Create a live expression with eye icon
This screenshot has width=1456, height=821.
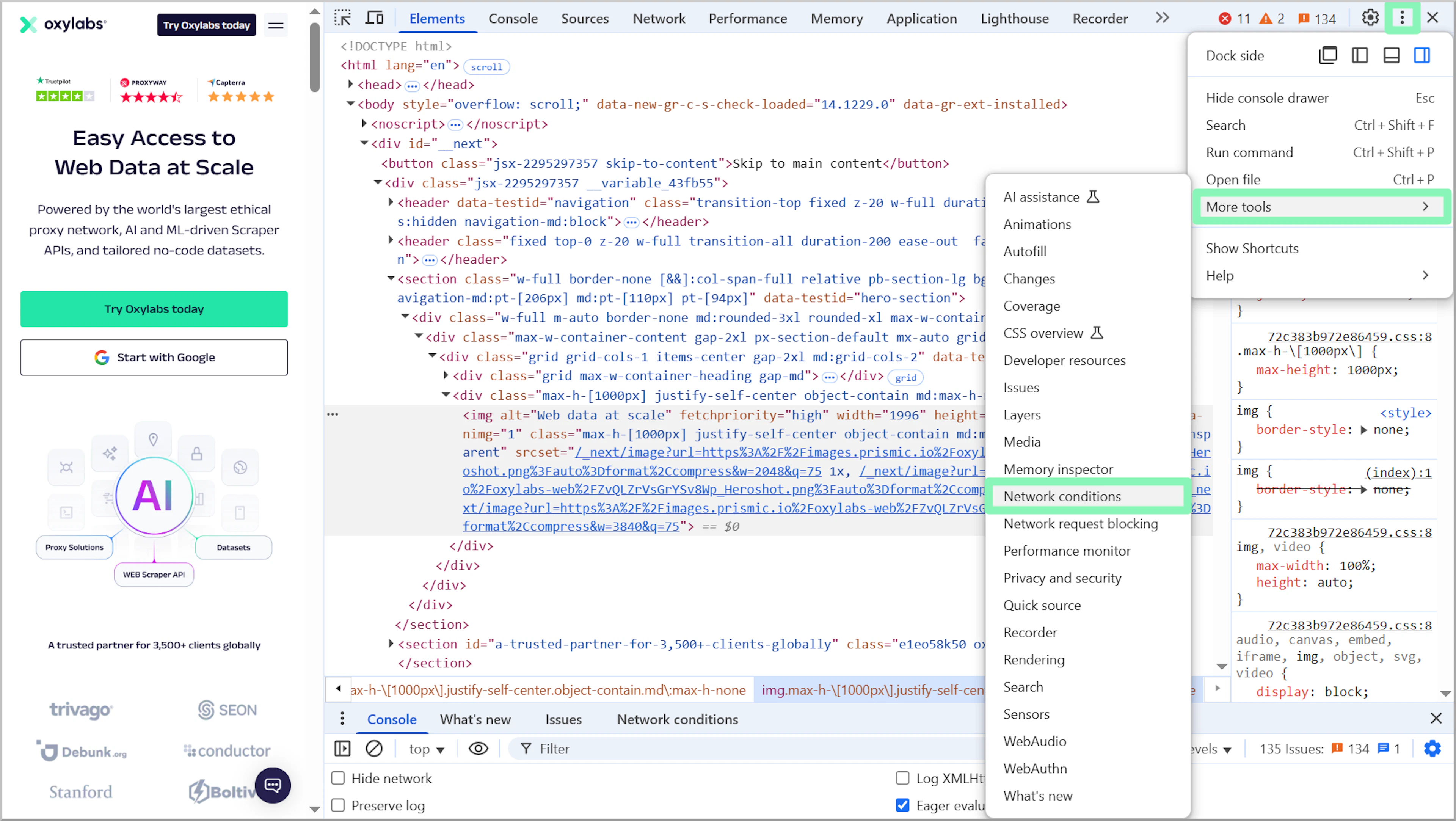point(478,749)
